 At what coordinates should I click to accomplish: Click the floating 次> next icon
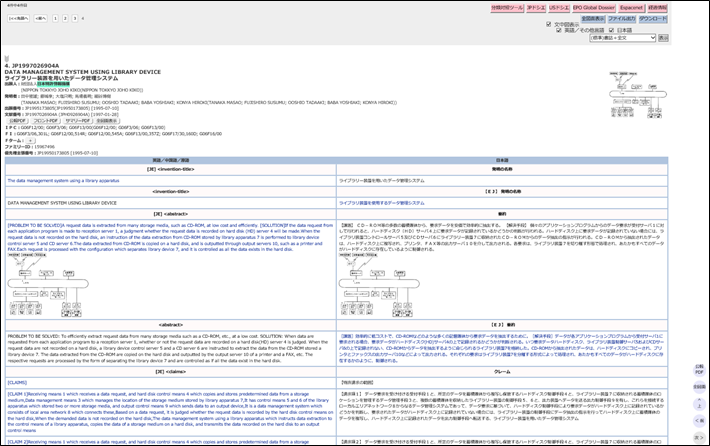point(700,437)
